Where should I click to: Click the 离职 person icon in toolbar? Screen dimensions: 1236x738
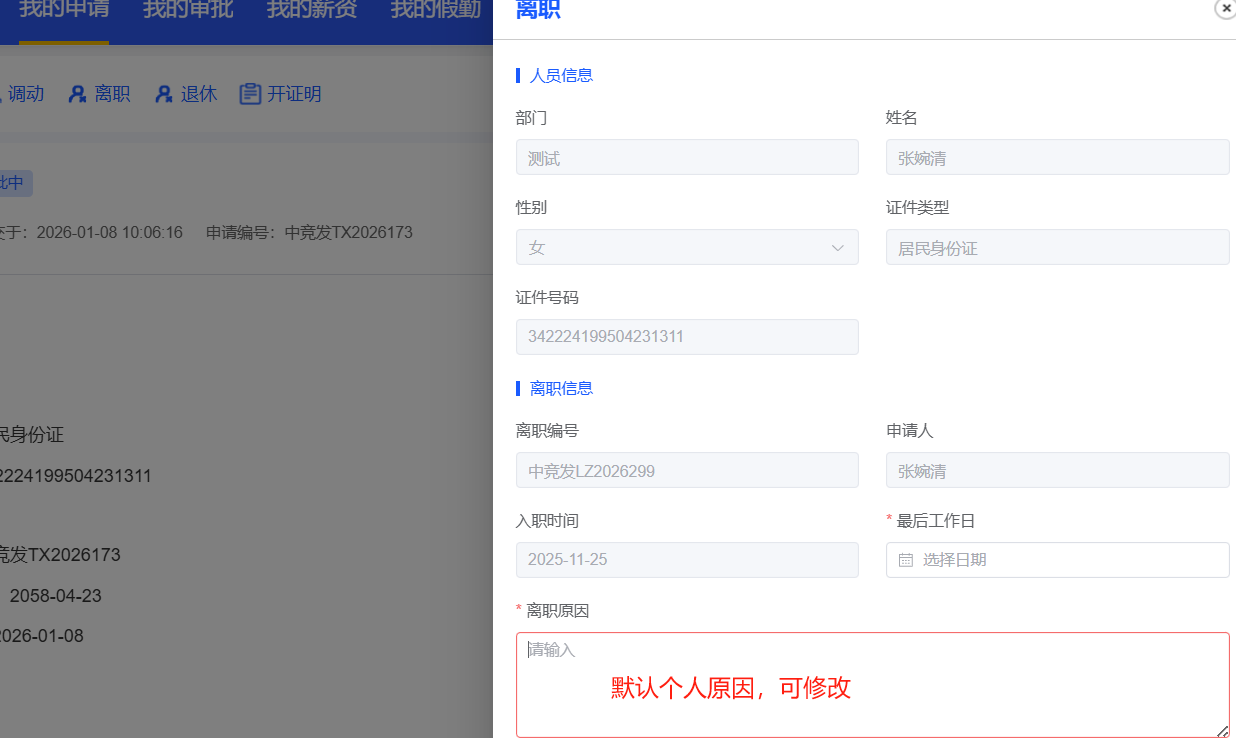coord(77,94)
